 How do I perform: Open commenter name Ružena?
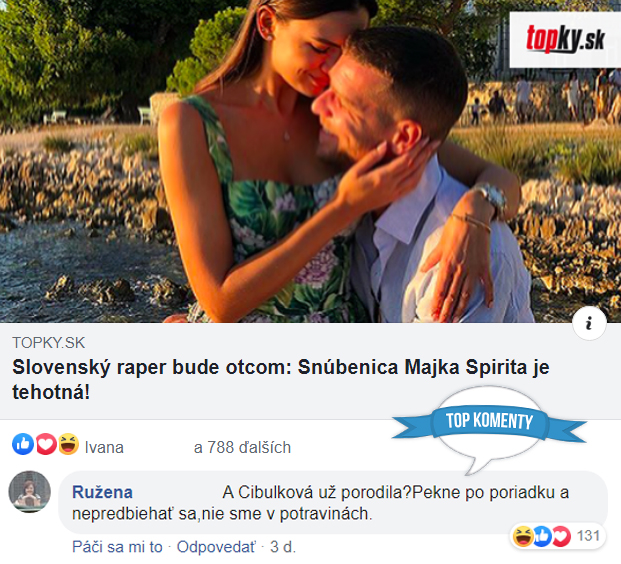[x=102, y=492]
